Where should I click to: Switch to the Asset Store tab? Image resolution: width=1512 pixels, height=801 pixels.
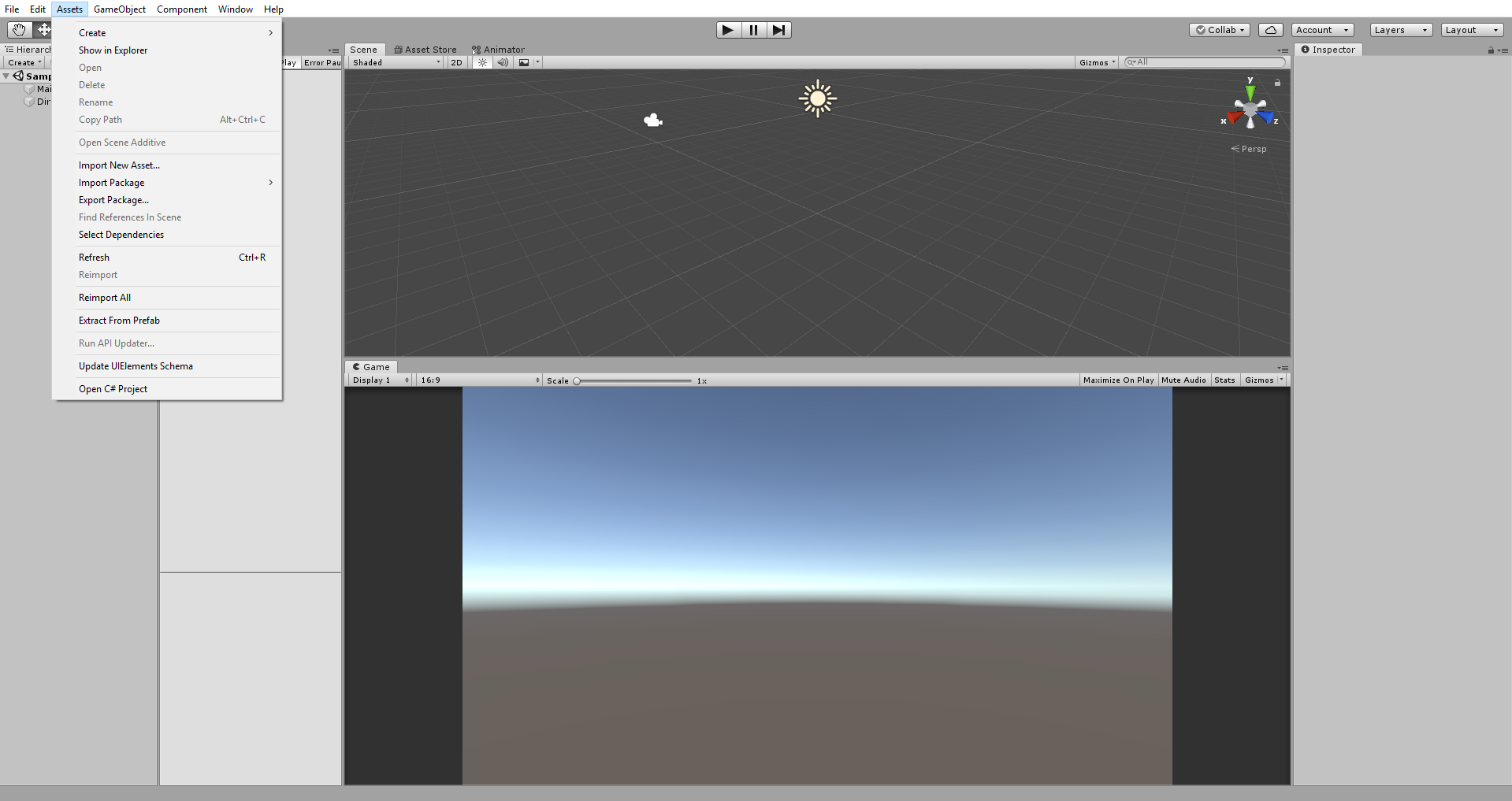pos(425,49)
